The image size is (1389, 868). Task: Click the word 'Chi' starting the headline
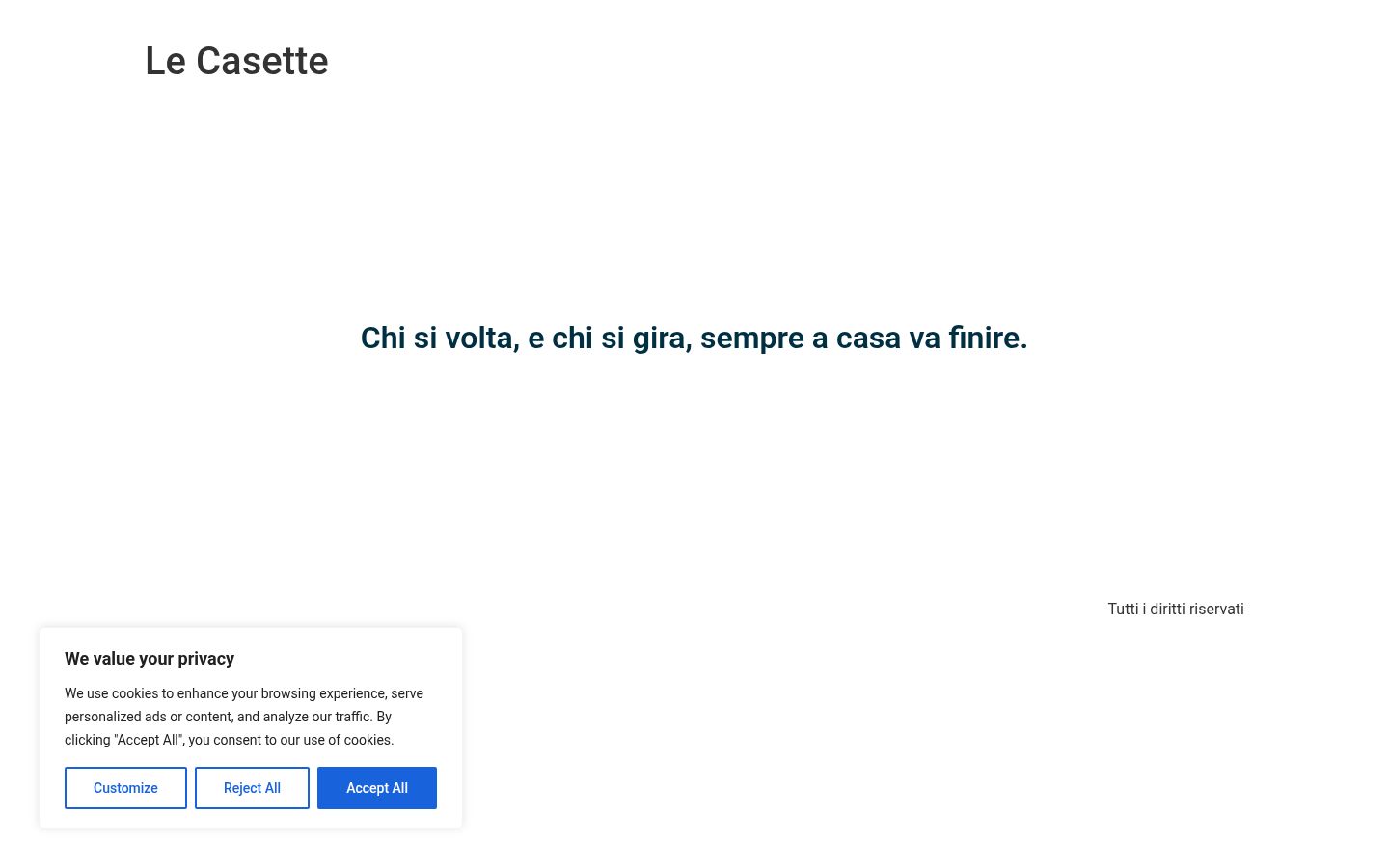click(x=383, y=338)
